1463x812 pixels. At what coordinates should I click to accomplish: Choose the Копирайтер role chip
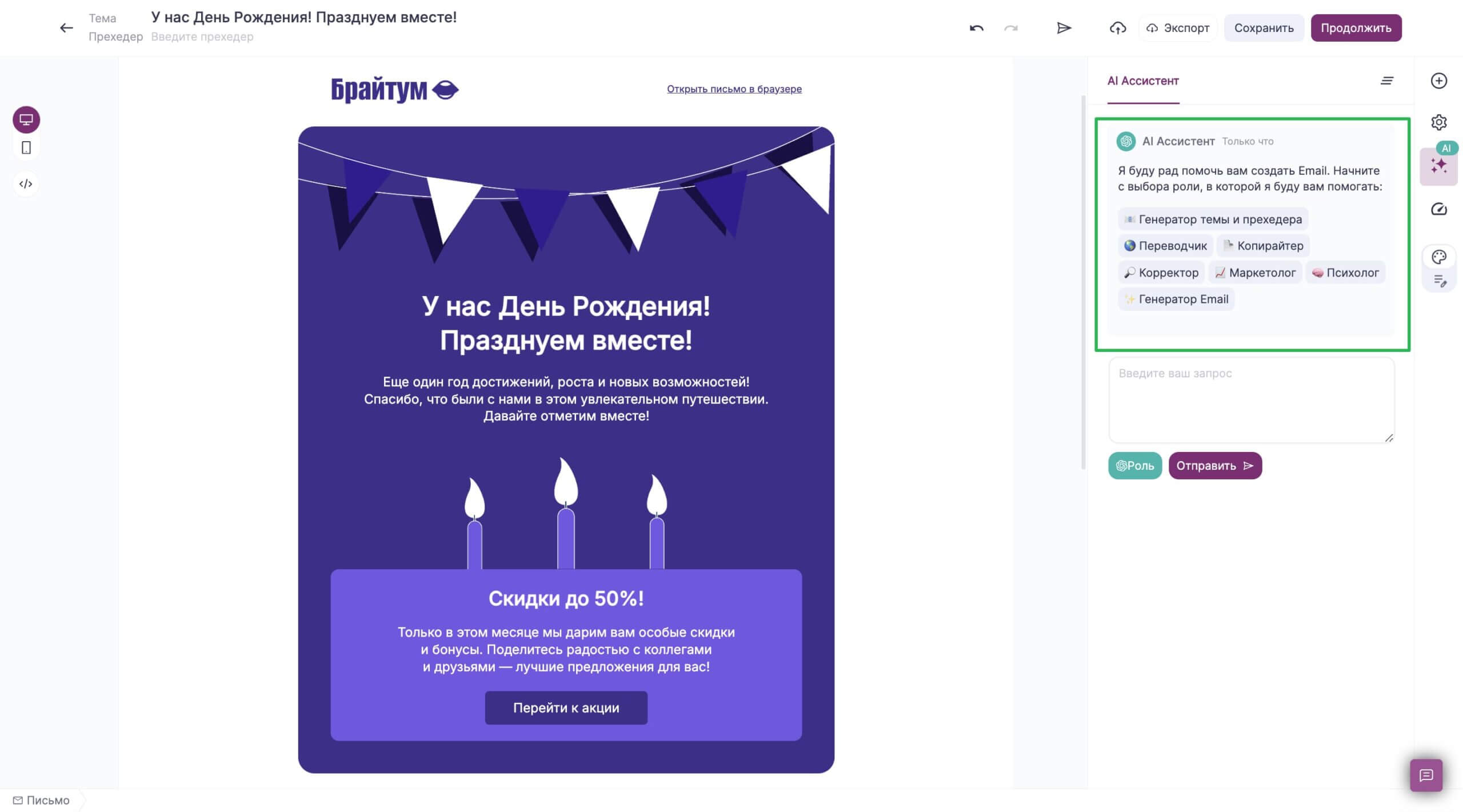point(1263,246)
